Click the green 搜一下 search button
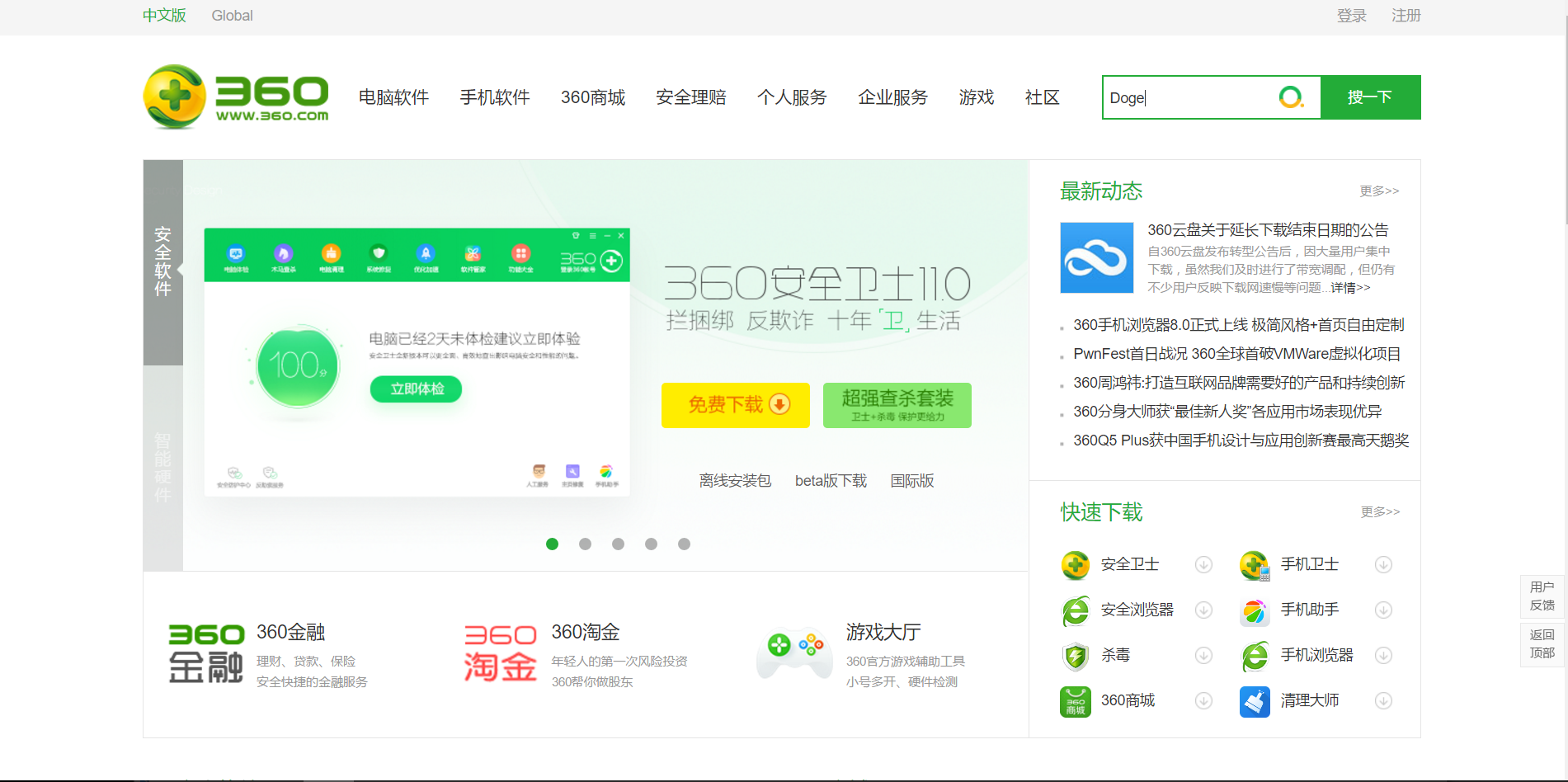This screenshot has height=782, width=1568. [x=1370, y=97]
